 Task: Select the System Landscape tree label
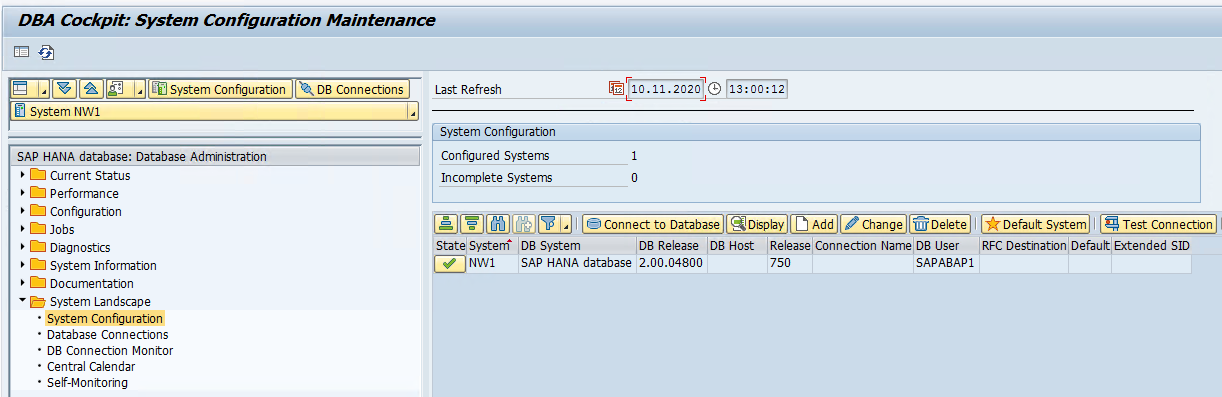[100, 301]
